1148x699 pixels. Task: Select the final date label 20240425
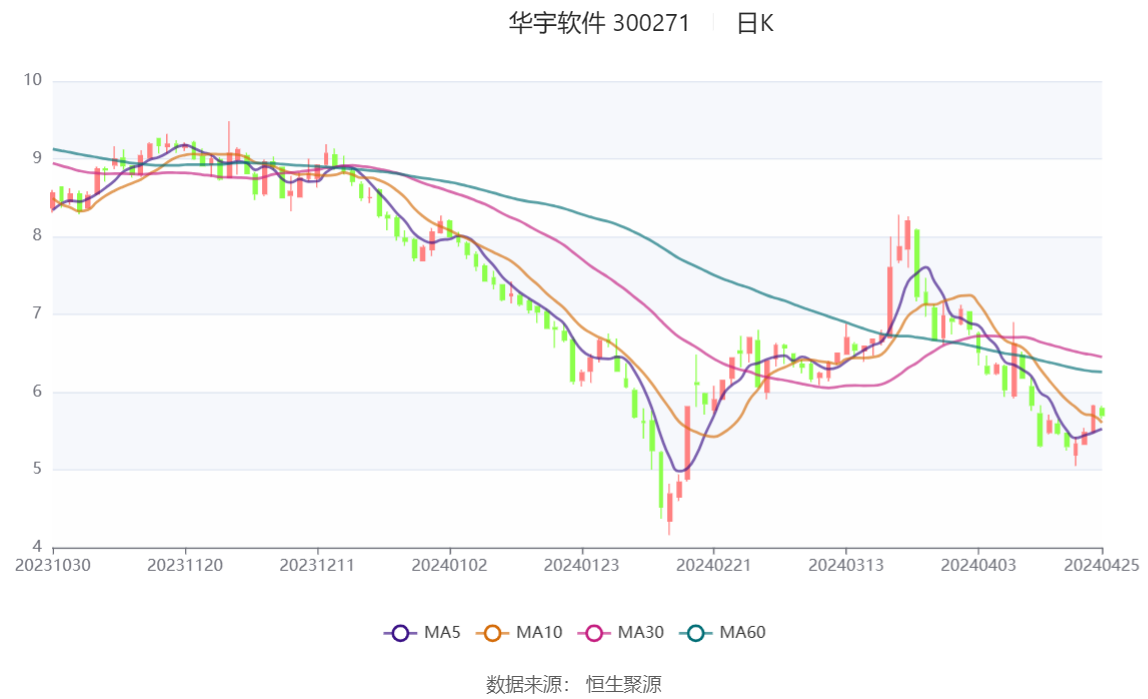pos(1101,565)
